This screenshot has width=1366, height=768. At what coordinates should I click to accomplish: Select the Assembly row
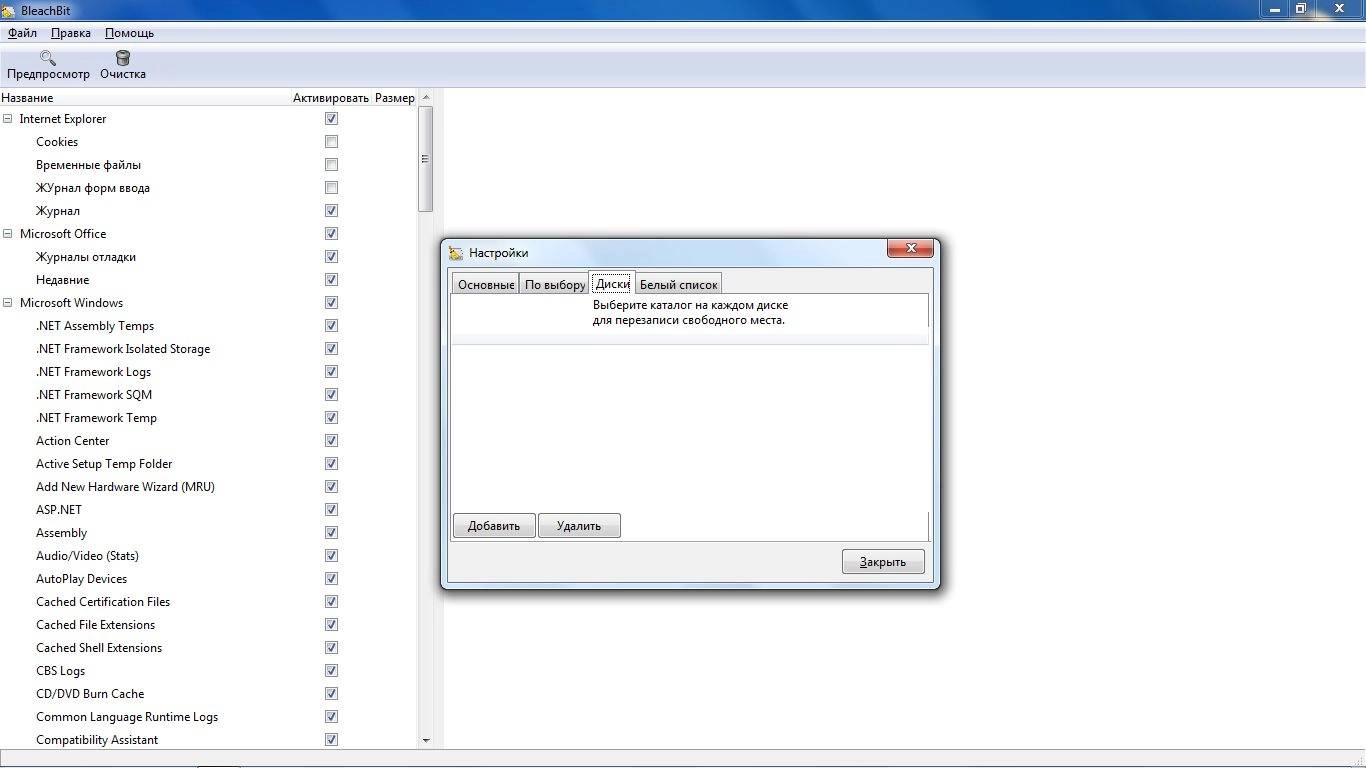pyautogui.click(x=208, y=533)
